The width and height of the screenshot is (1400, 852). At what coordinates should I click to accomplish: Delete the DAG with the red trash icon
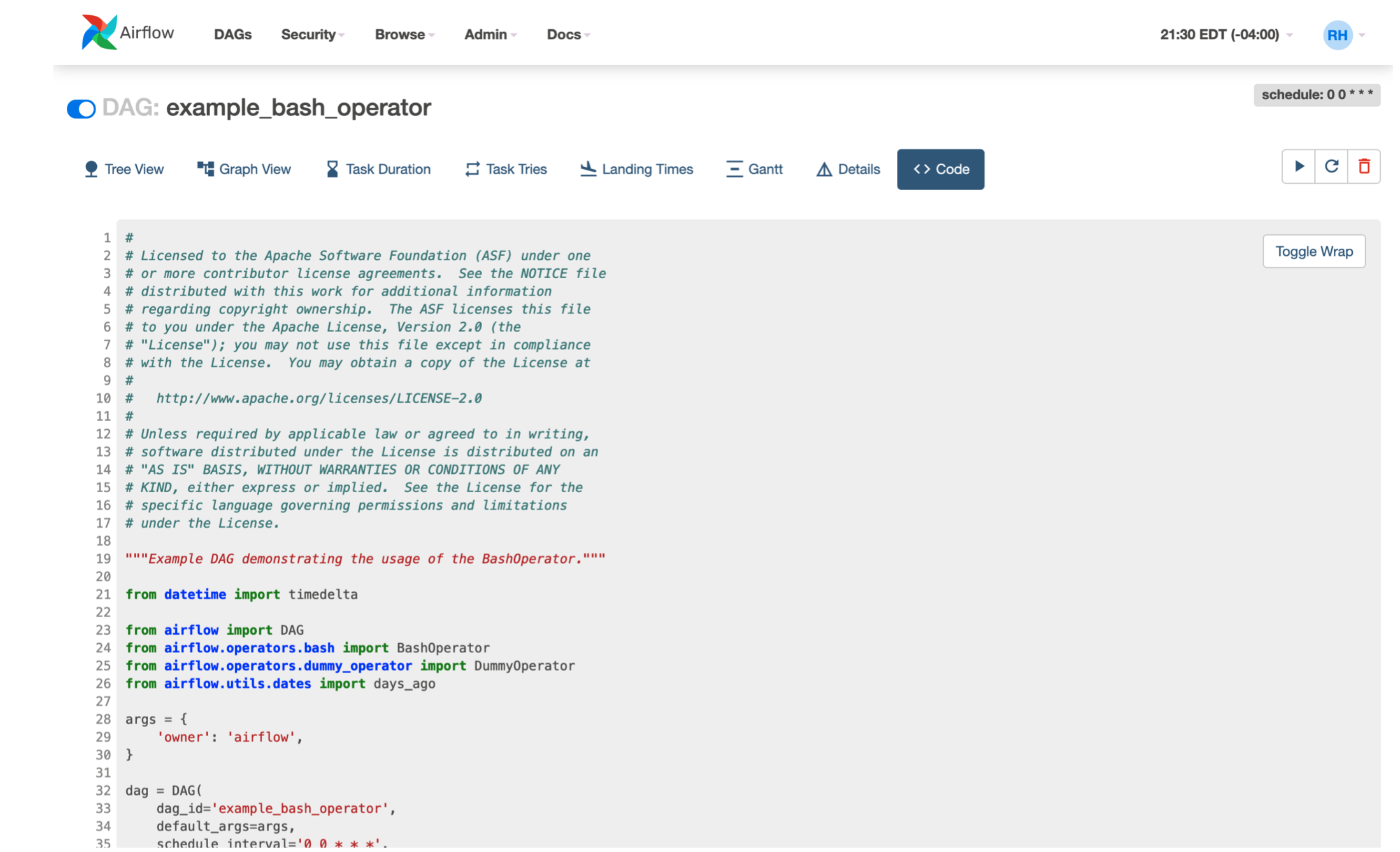(x=1364, y=166)
